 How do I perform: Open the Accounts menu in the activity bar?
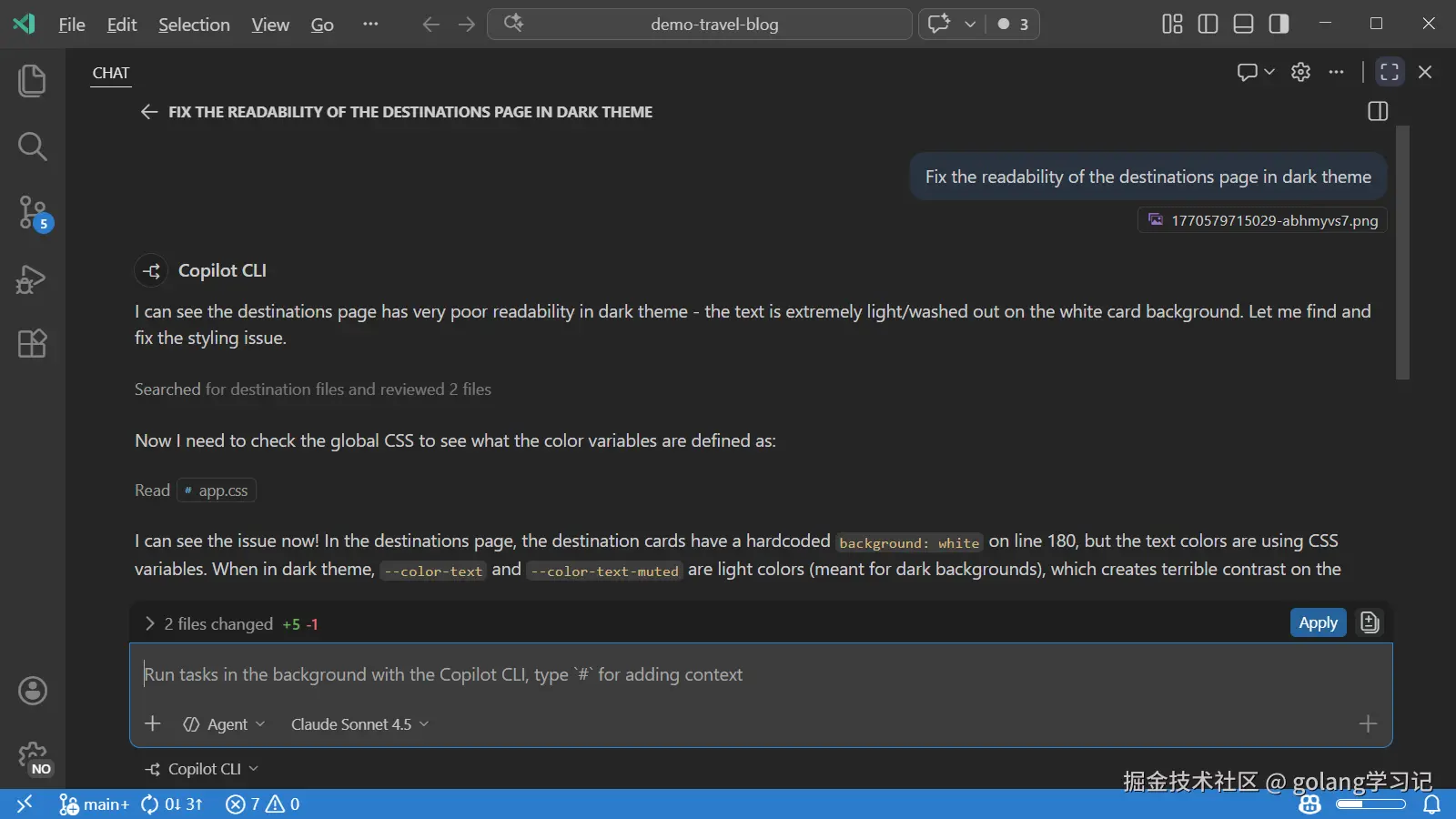click(x=32, y=691)
